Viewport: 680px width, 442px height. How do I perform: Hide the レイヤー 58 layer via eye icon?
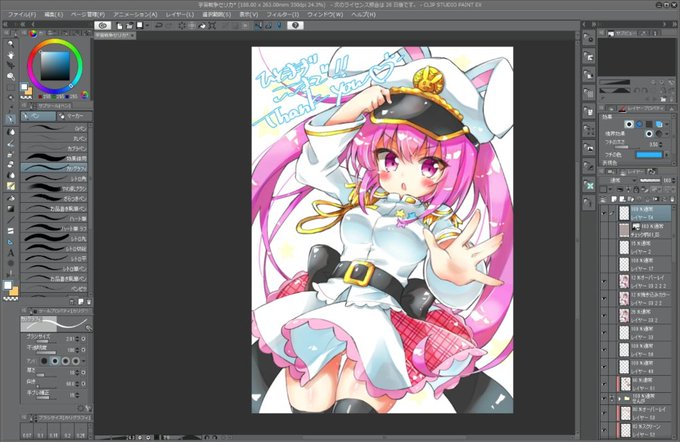pyautogui.click(x=604, y=350)
